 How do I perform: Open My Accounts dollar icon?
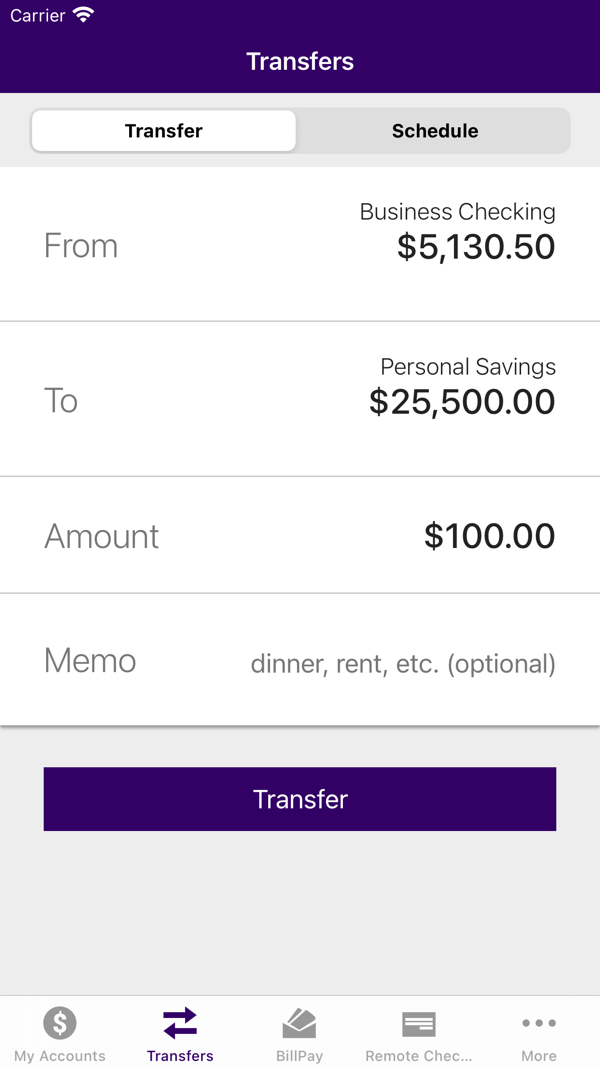tap(60, 1023)
